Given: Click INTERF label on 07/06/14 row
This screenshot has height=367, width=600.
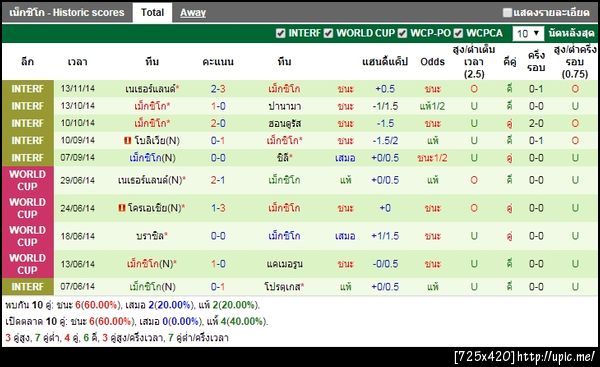Looking at the screenshot, I should click(28, 287).
